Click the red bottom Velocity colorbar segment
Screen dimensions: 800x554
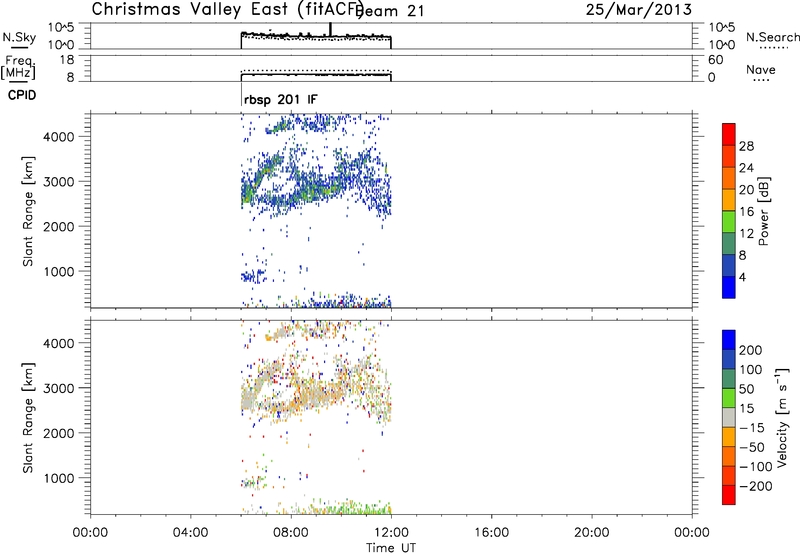[729, 495]
